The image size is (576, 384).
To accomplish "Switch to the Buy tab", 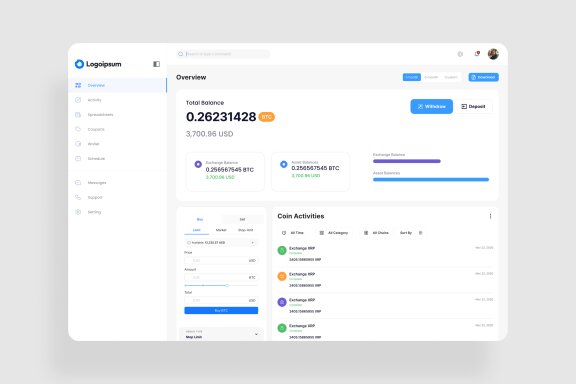I will (200, 219).
